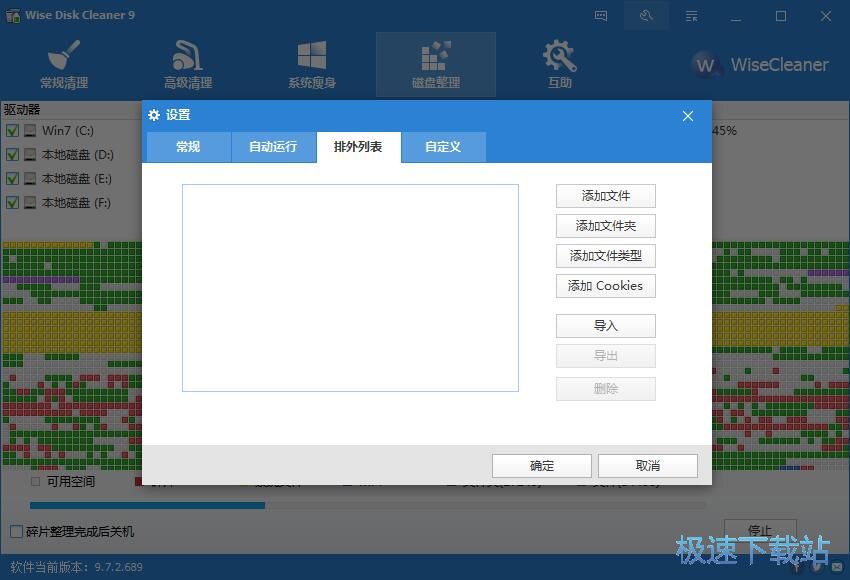Click the 添加文件类型 button
This screenshot has height=580, width=850.
click(x=606, y=256)
